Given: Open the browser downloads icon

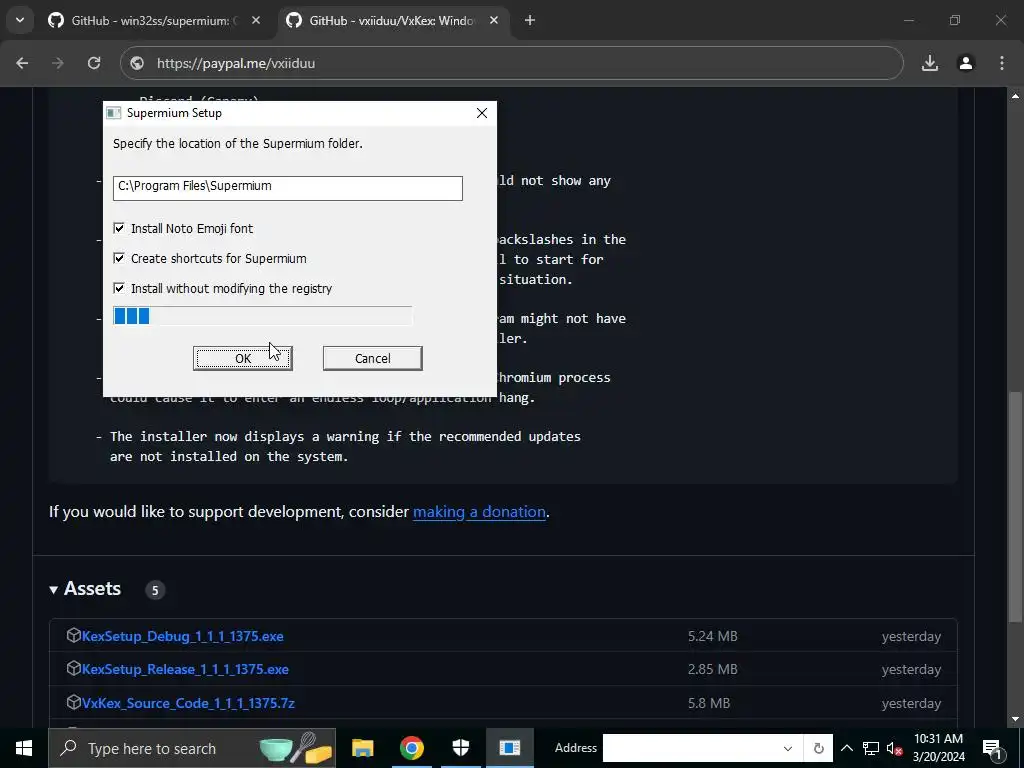Looking at the screenshot, I should tap(930, 63).
